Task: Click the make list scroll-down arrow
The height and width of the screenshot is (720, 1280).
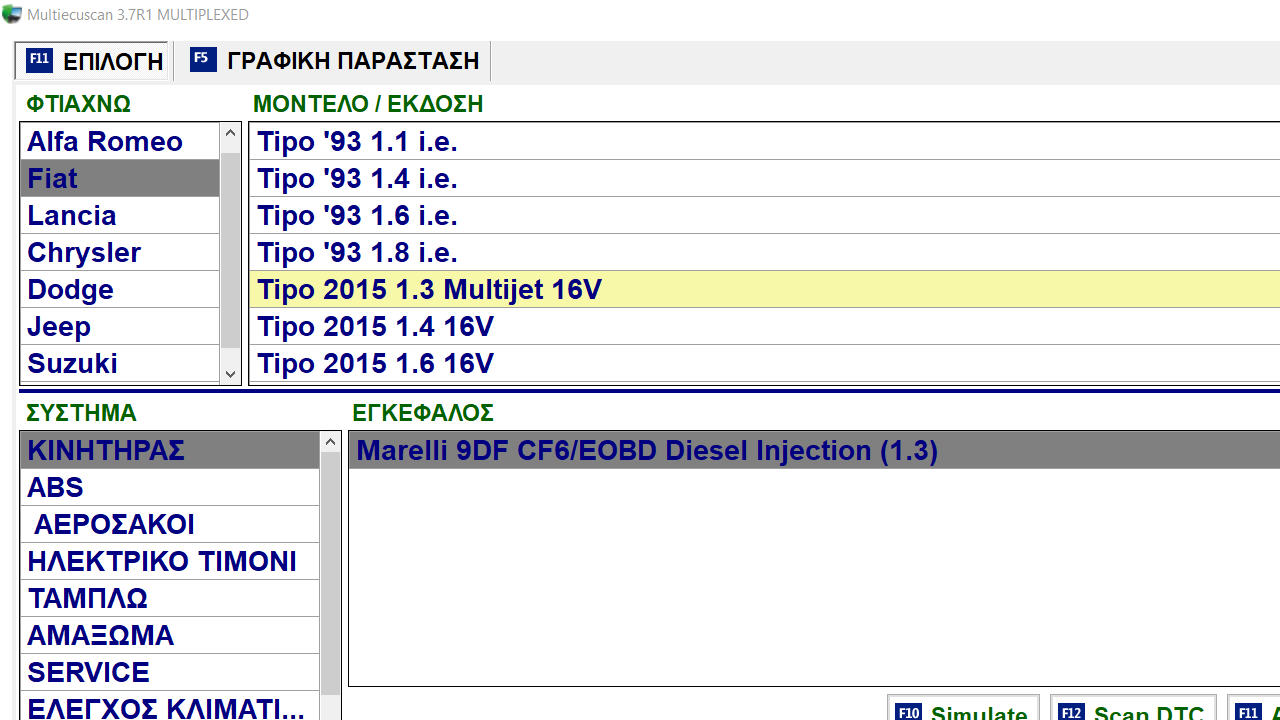Action: [x=231, y=373]
